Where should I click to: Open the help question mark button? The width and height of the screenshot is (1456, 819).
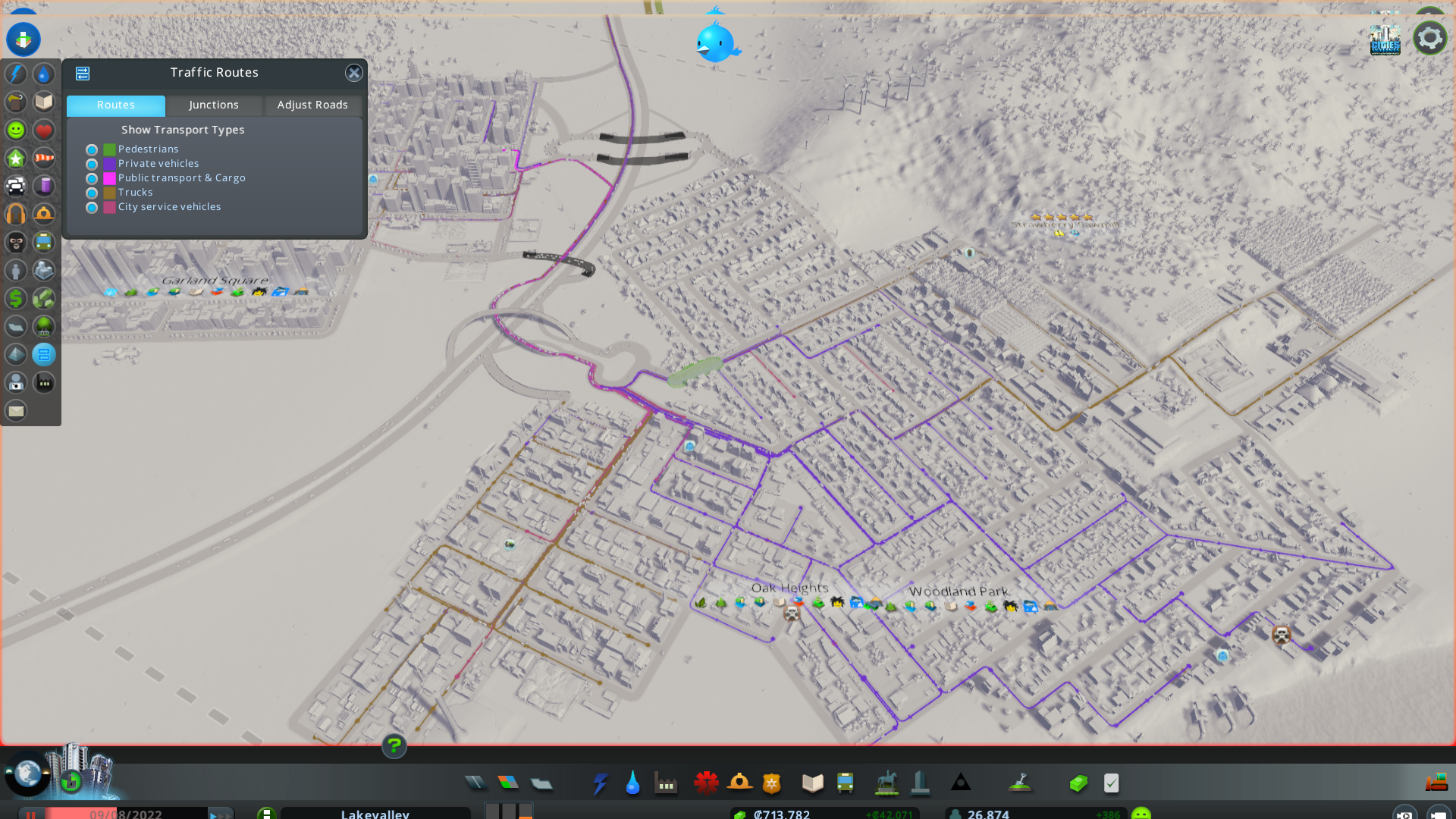coord(394,746)
